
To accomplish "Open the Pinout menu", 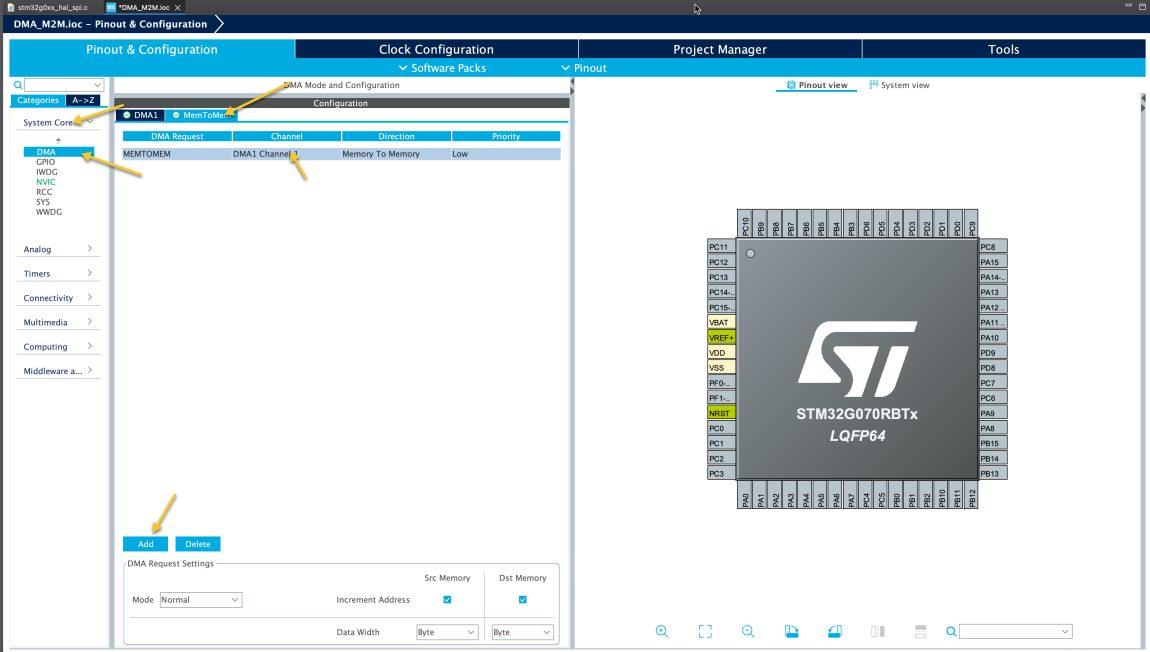I will (x=584, y=68).
